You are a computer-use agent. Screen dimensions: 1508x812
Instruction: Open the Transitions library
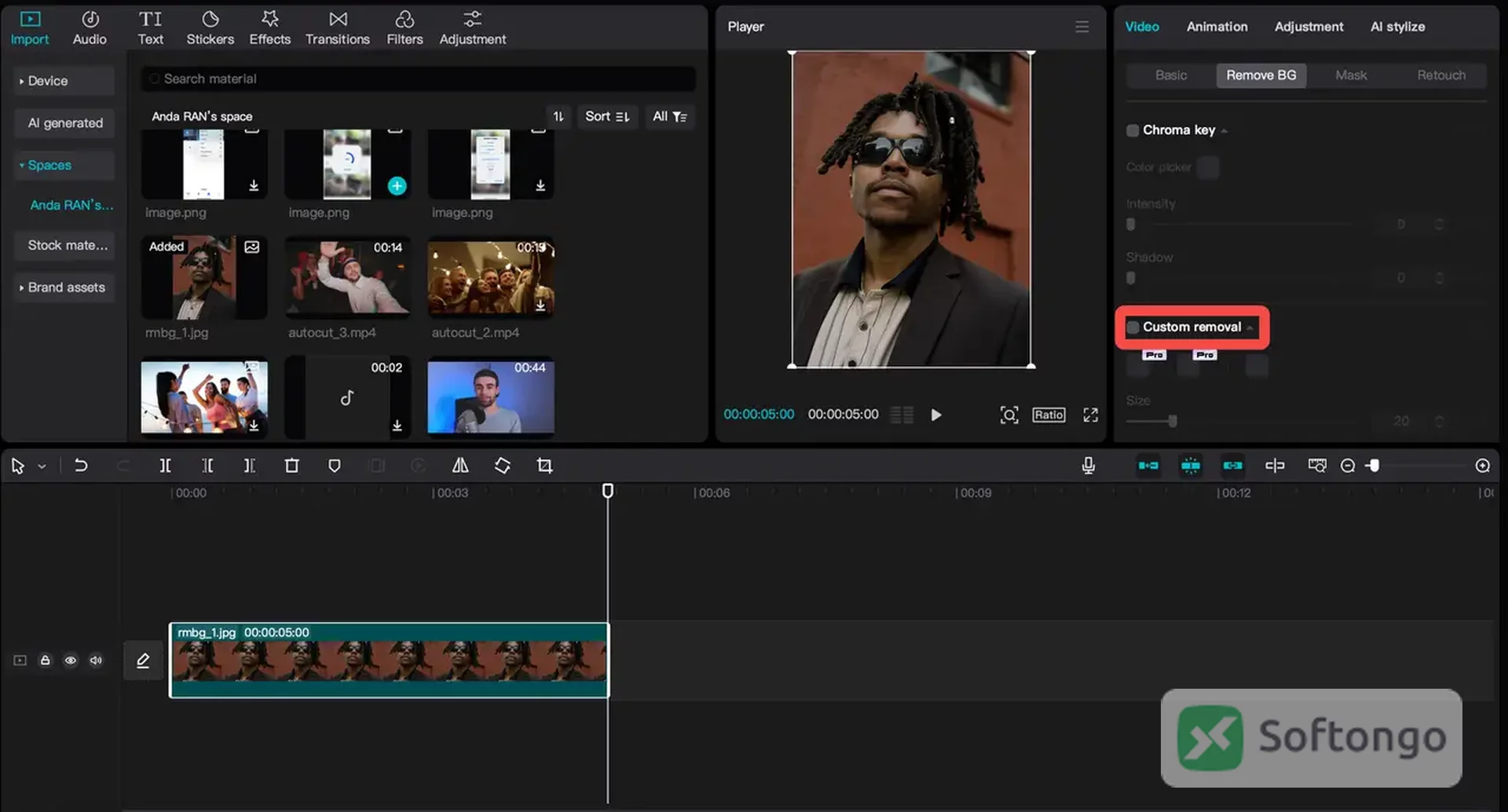pyautogui.click(x=337, y=27)
